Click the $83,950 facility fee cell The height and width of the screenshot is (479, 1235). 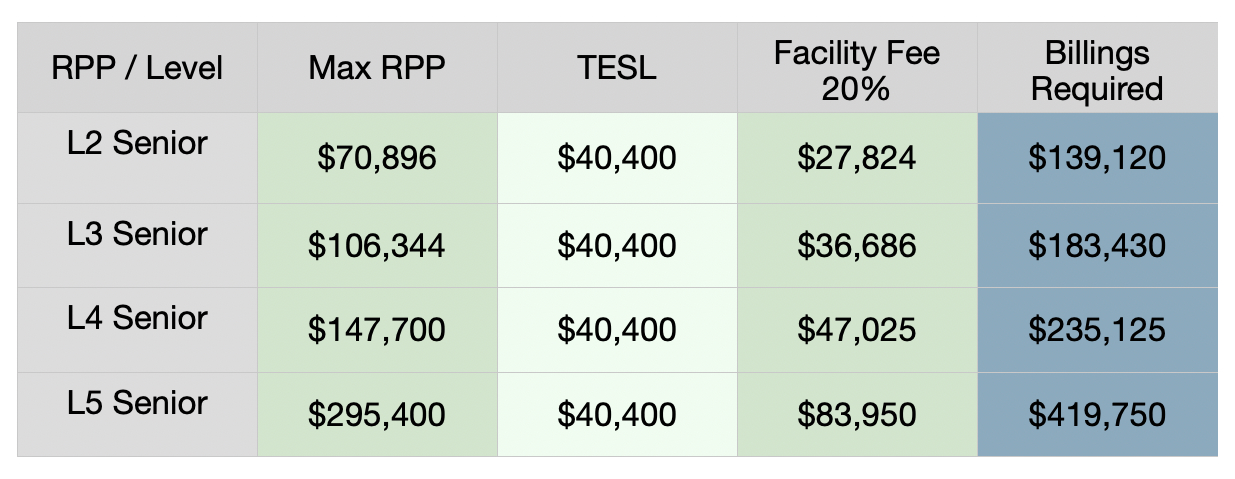857,415
